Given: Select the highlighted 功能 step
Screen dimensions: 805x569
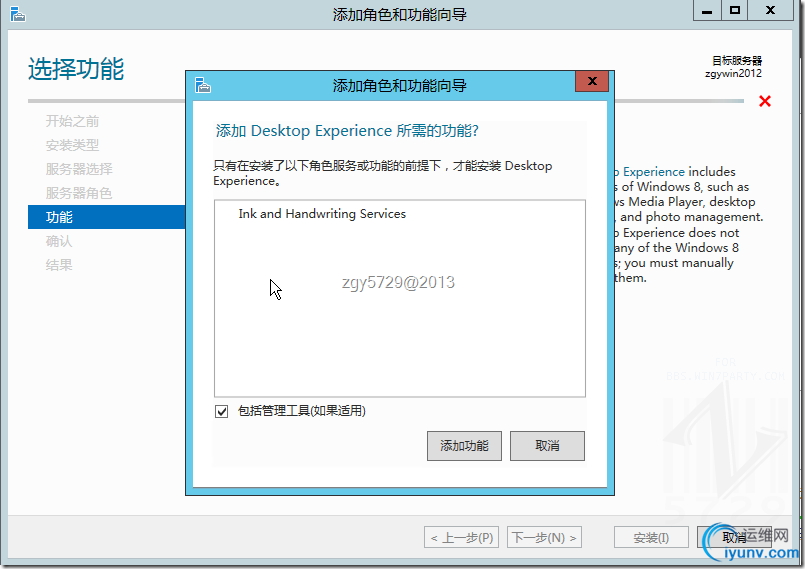Looking at the screenshot, I should 106,217.
